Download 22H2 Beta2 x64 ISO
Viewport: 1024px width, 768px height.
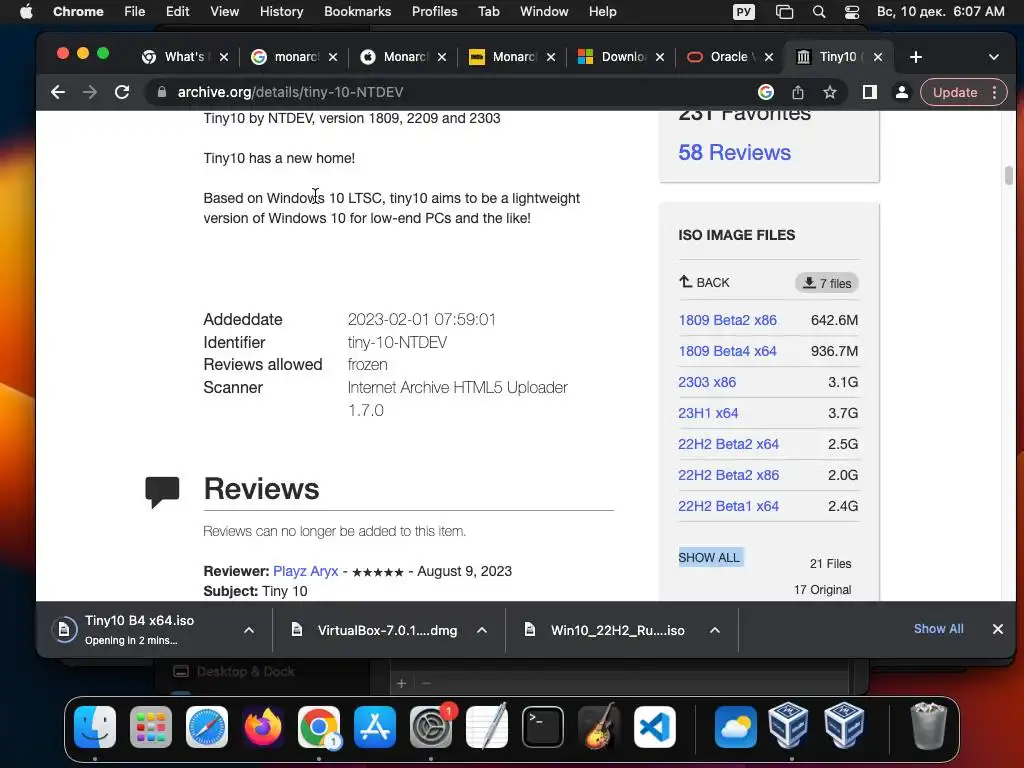(x=728, y=444)
